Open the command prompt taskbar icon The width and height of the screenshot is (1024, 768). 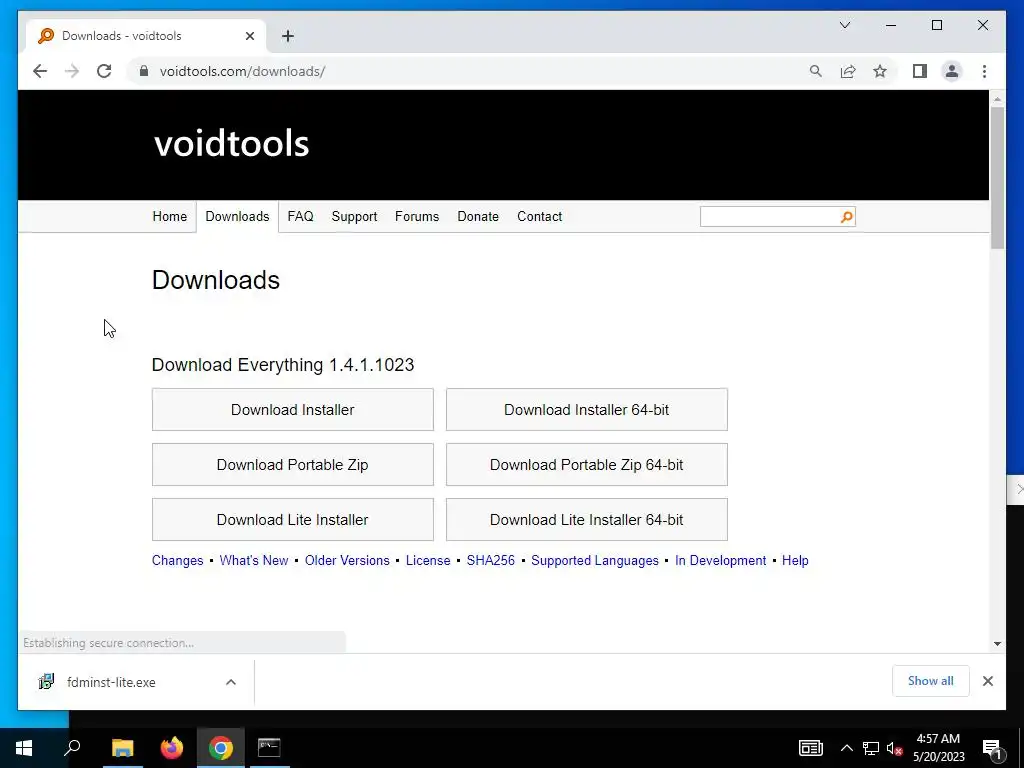point(269,748)
